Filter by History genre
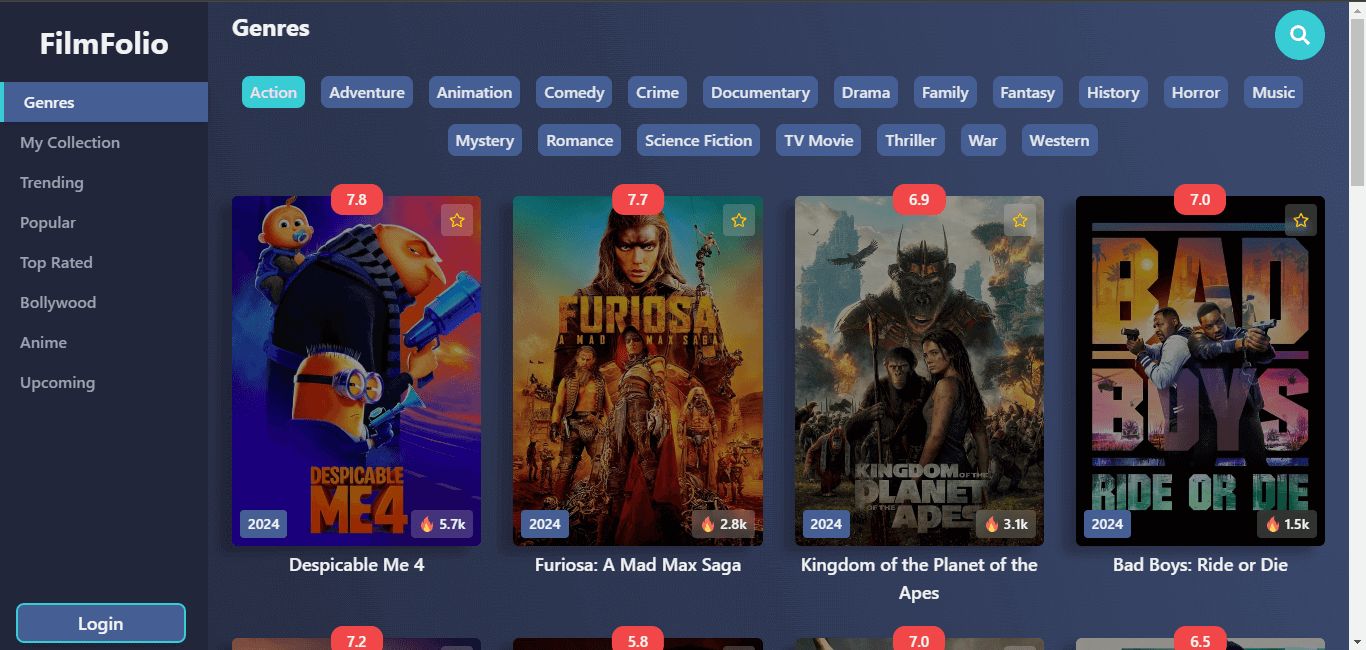Image resolution: width=1366 pixels, height=650 pixels. click(x=1113, y=92)
